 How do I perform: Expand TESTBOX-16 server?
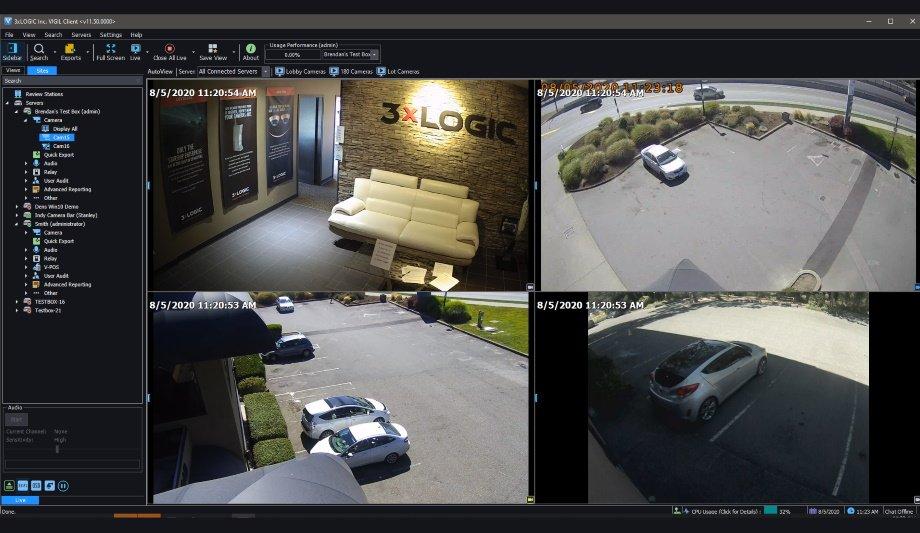[x=16, y=302]
